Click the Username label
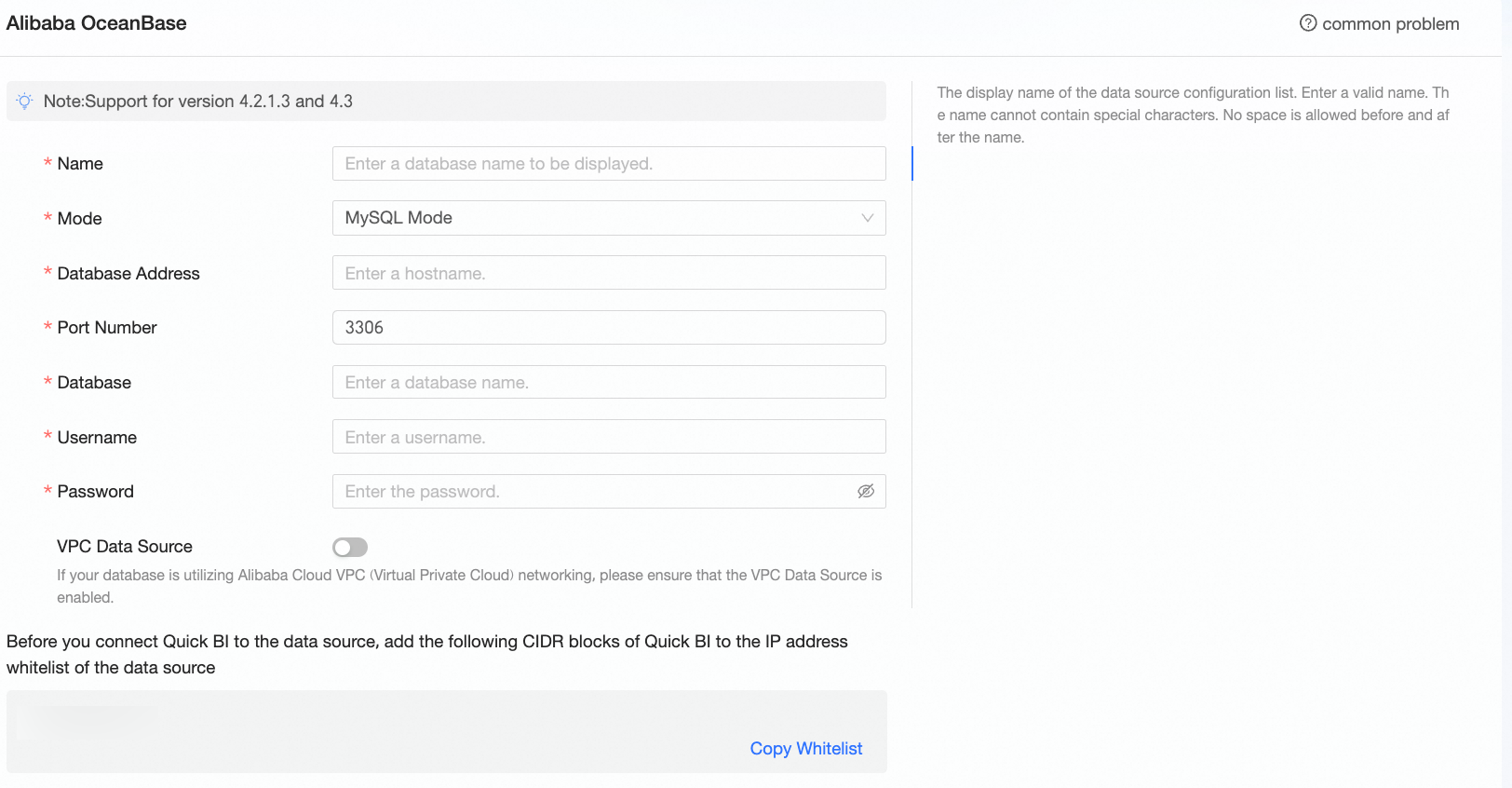Viewport: 1512px width, 788px height. (x=97, y=438)
